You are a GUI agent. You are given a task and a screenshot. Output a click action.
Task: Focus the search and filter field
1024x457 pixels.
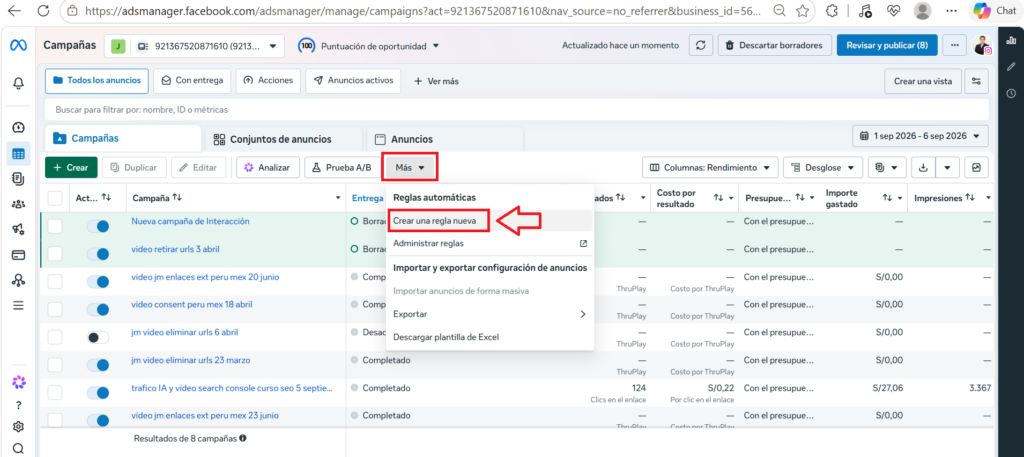[517, 110]
